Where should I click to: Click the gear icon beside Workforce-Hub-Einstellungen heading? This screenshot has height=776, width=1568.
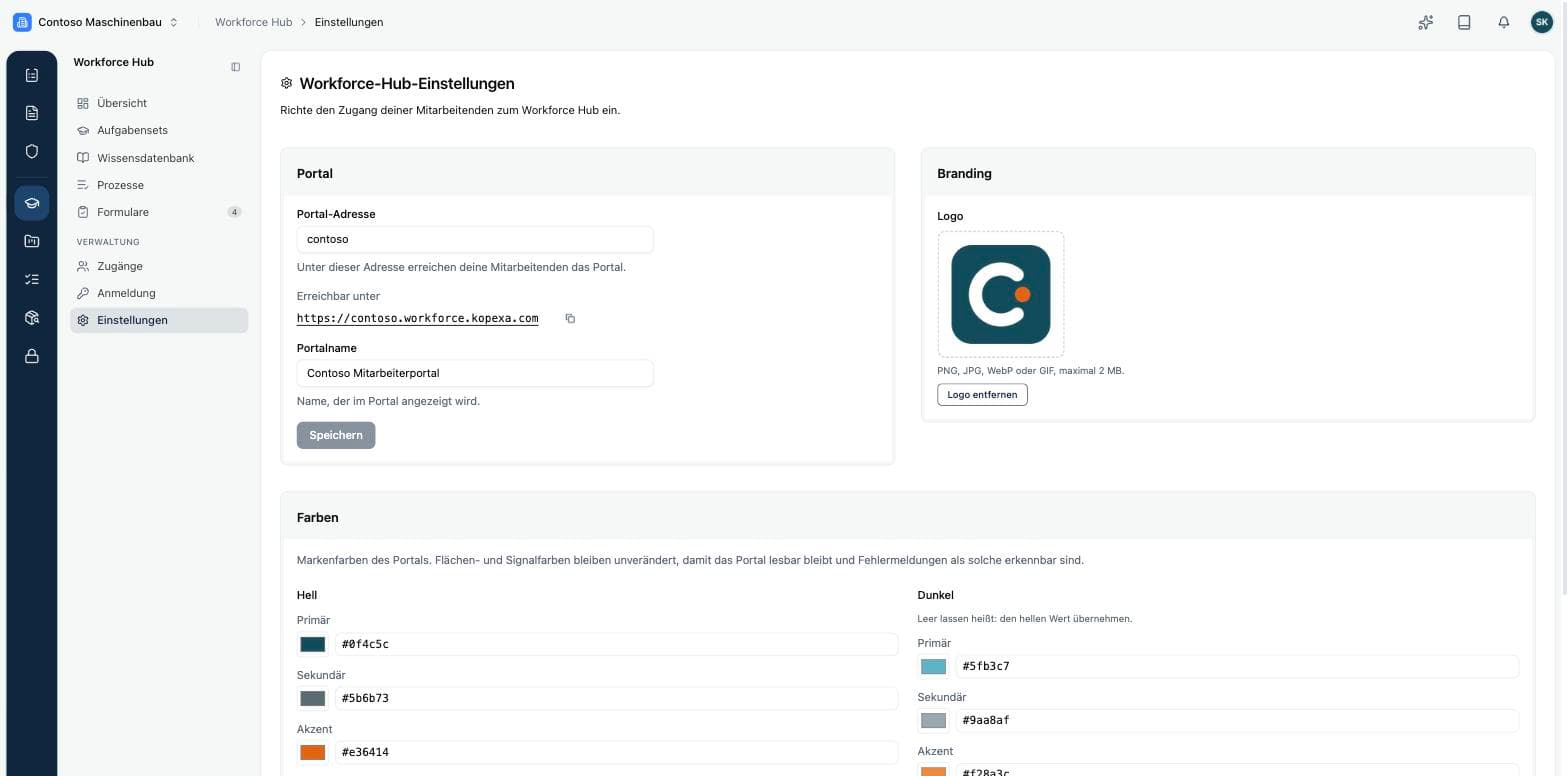[x=287, y=84]
